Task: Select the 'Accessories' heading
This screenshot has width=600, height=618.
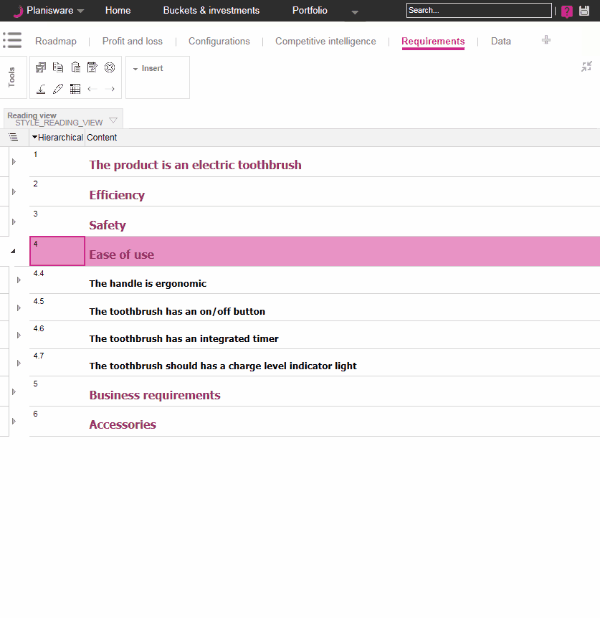Action: pyautogui.click(x=123, y=424)
